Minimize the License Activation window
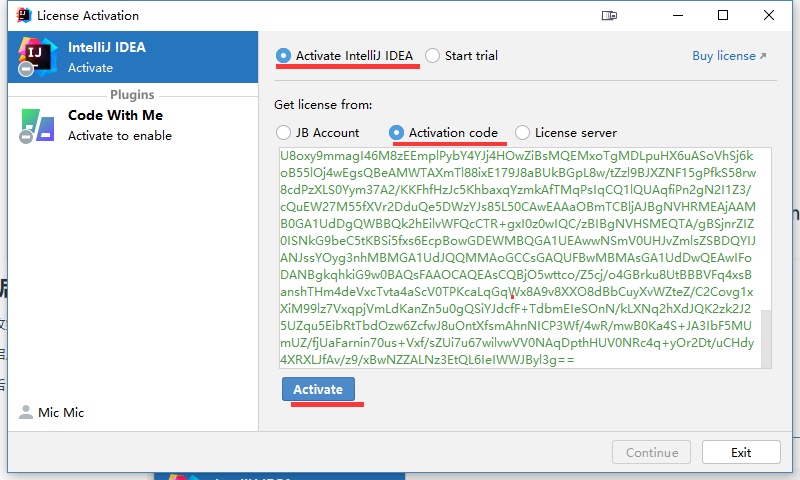Viewport: 800px width, 480px height. pyautogui.click(x=678, y=15)
